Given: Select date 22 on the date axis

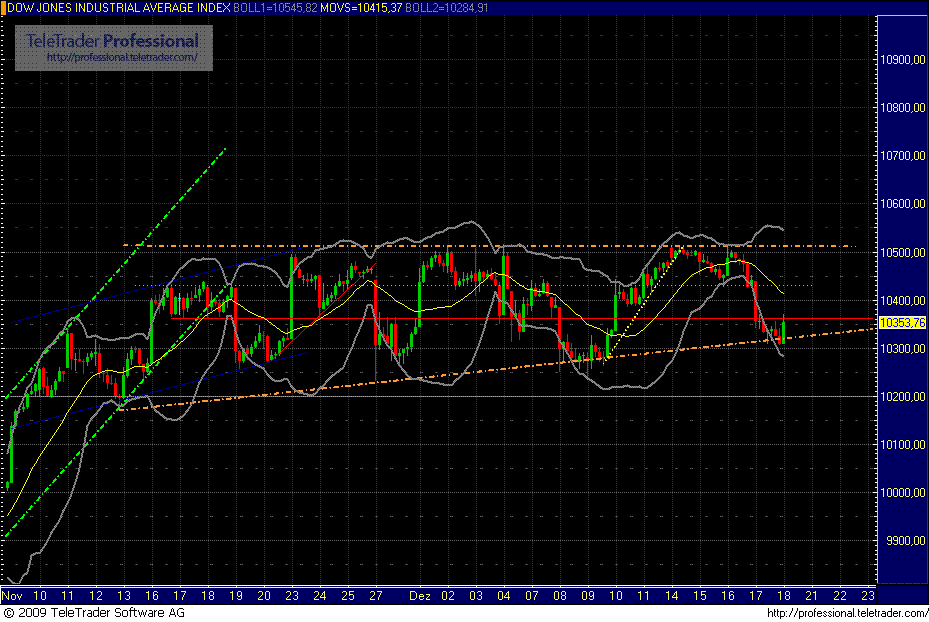Looking at the screenshot, I should point(840,595).
